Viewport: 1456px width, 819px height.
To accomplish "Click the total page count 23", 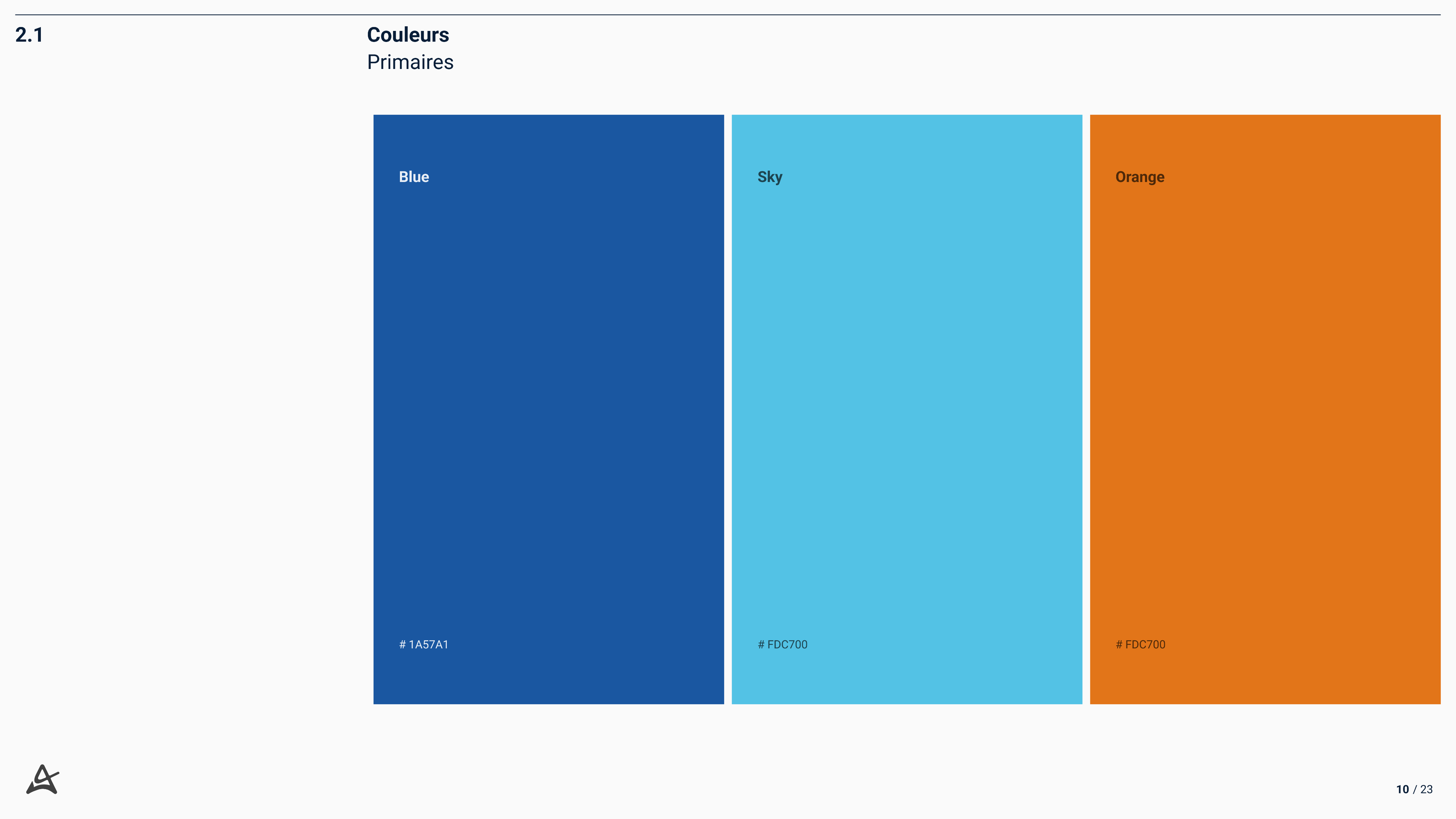I will 1426,789.
